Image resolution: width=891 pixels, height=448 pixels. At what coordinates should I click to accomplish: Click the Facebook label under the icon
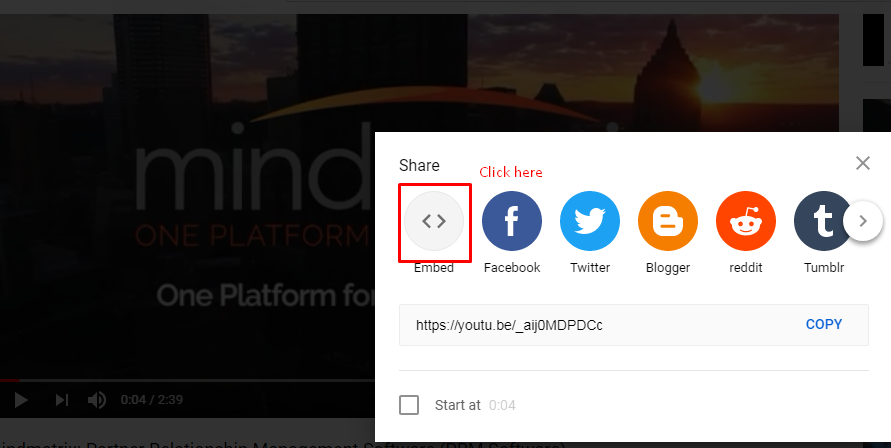(512, 267)
